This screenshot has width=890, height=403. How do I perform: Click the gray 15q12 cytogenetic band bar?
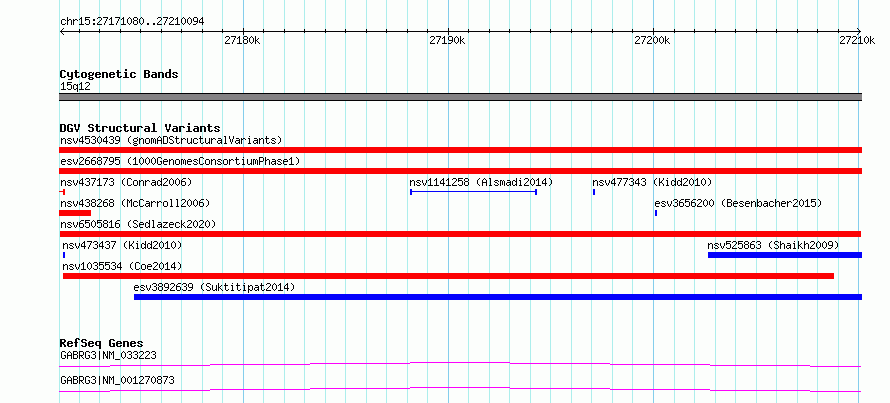click(460, 97)
